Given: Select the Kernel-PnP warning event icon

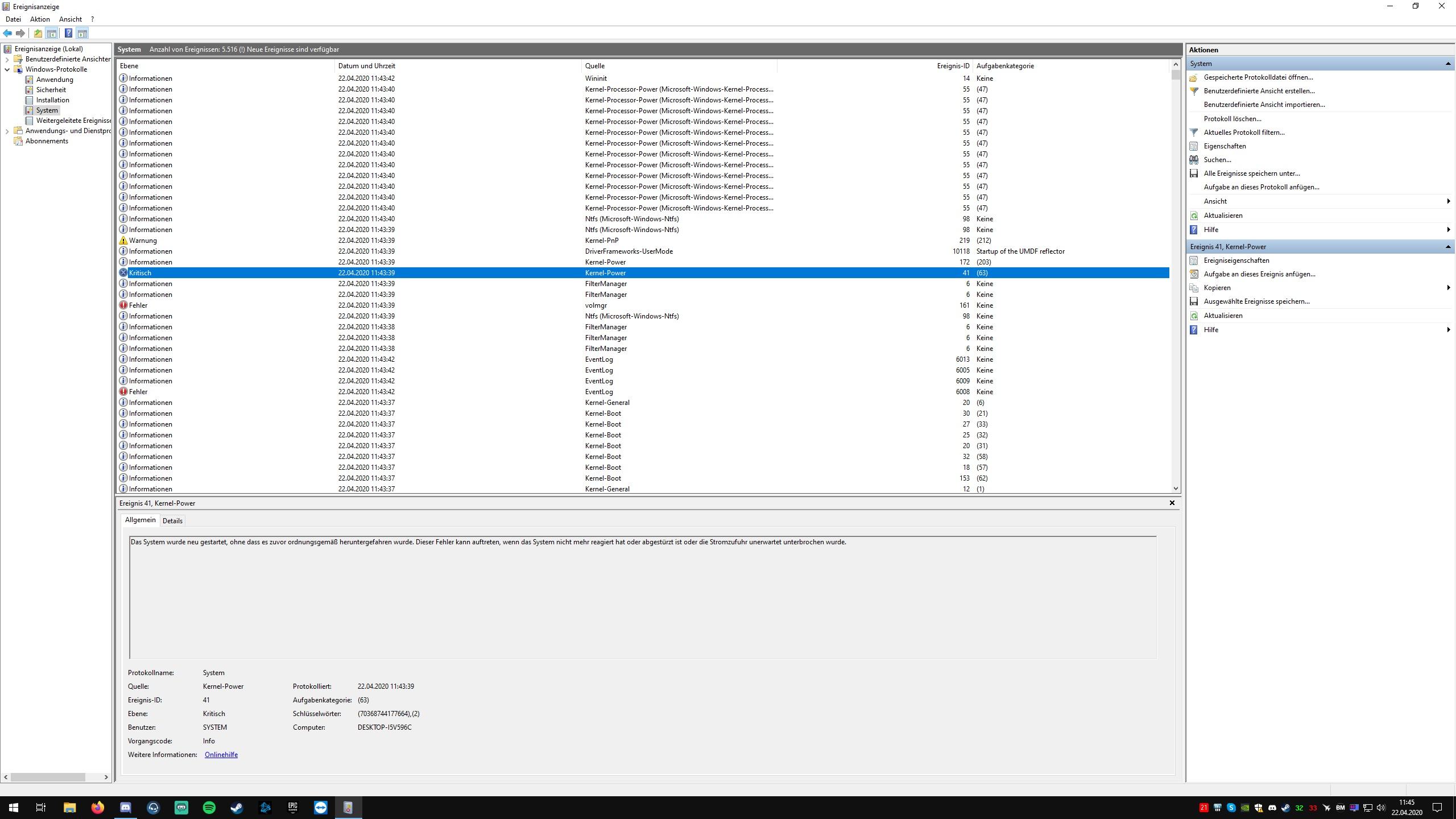Looking at the screenshot, I should 123,241.
